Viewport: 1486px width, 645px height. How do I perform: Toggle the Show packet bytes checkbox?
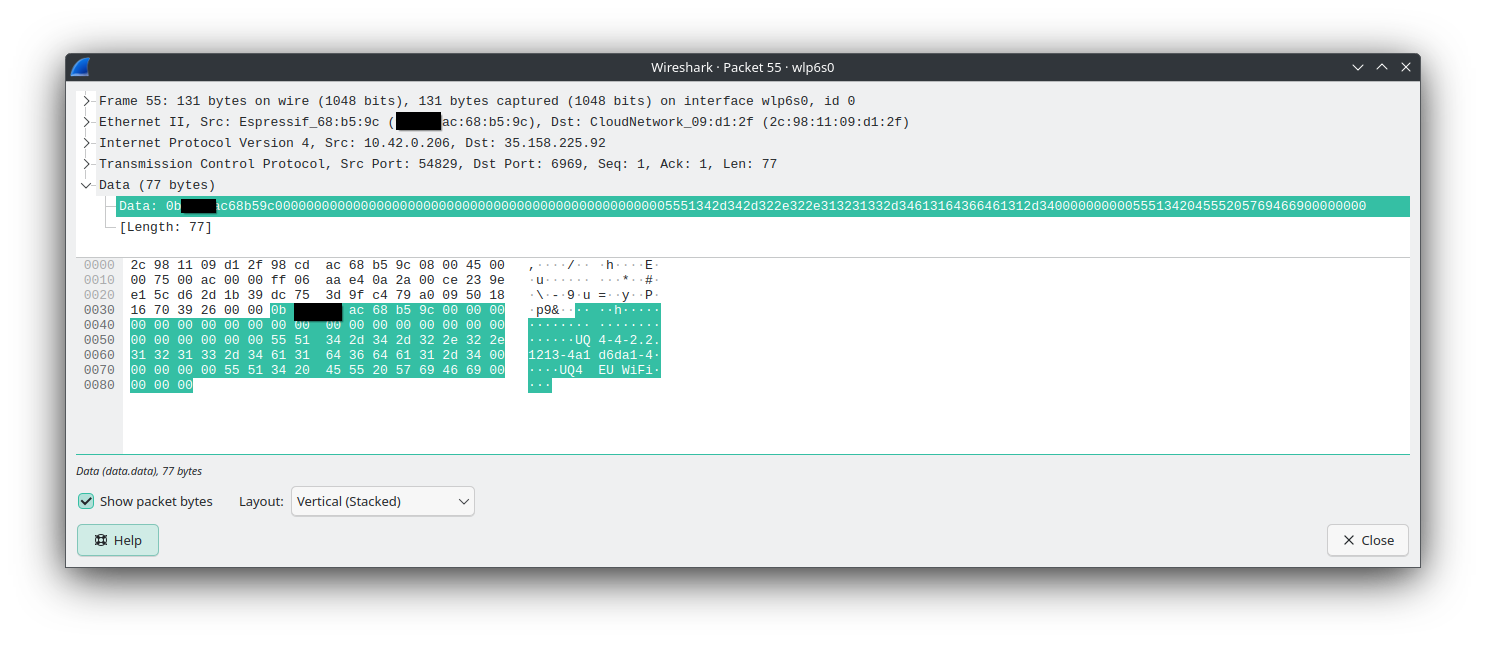click(x=86, y=501)
